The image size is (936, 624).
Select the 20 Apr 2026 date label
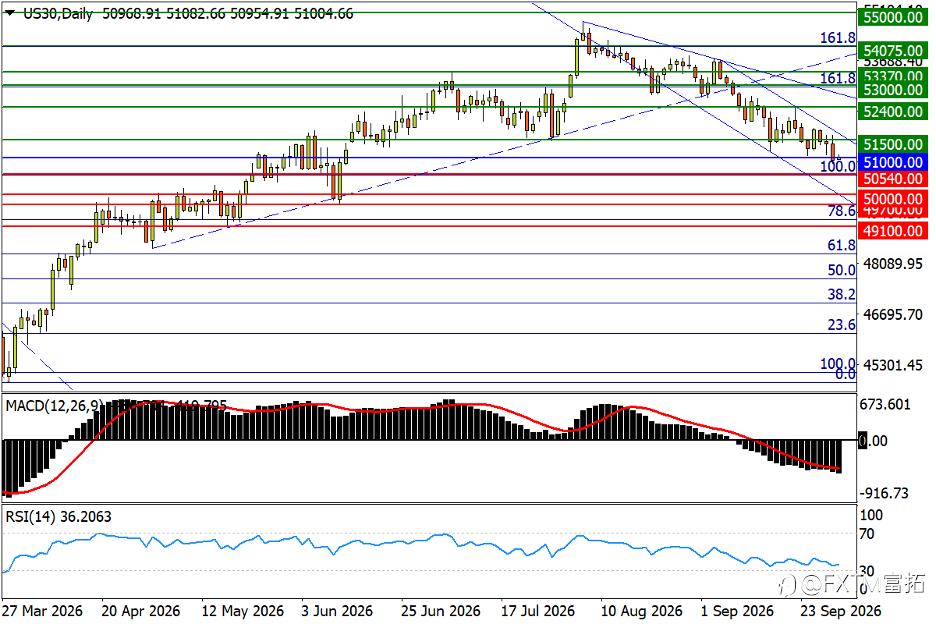(141, 611)
